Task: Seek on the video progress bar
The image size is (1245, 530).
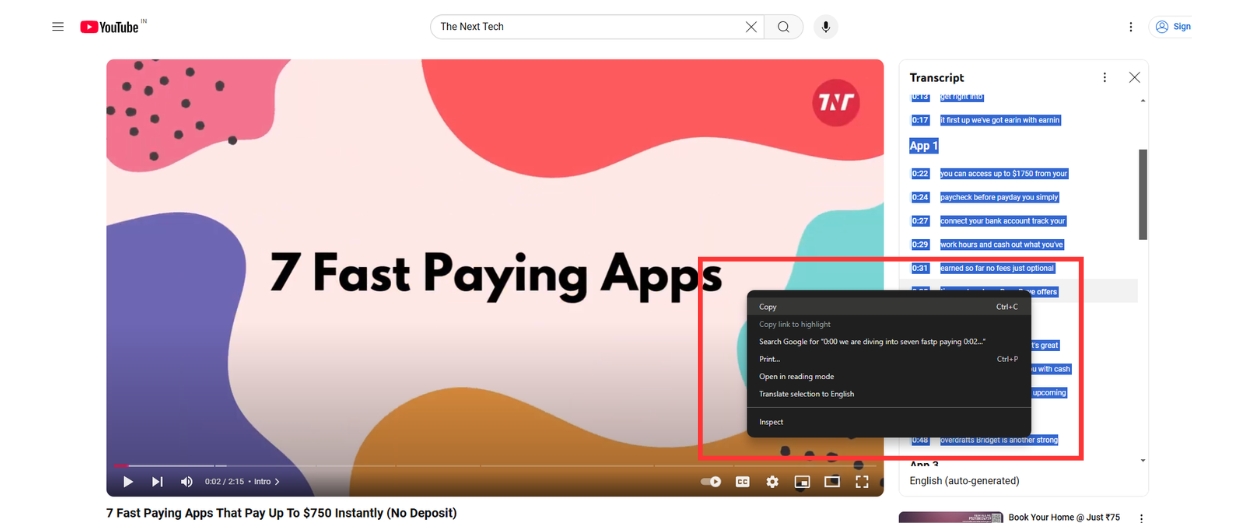Action: coord(495,466)
